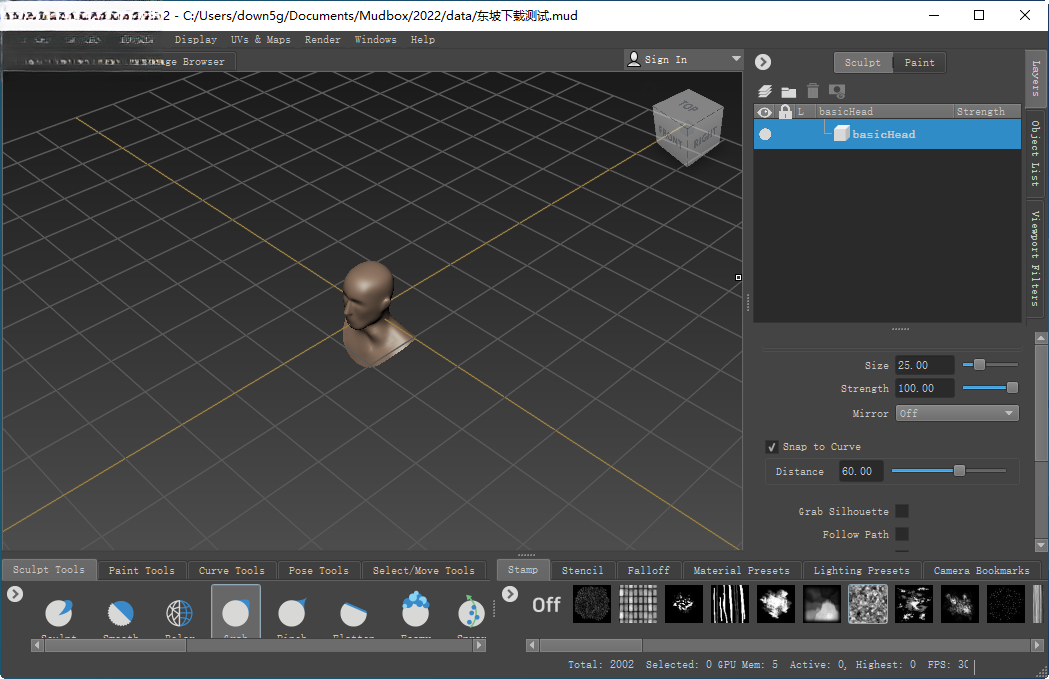The width and height of the screenshot is (1049, 679).
Task: Click the New Layer Folder icon
Action: pyautogui.click(x=789, y=92)
